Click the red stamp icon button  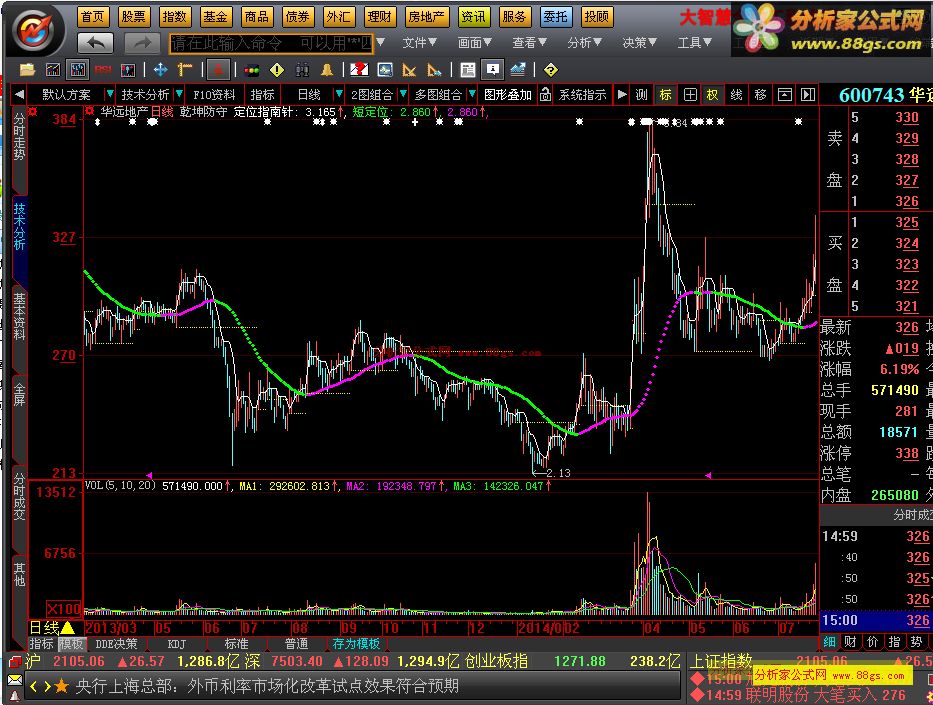click(x=218, y=70)
